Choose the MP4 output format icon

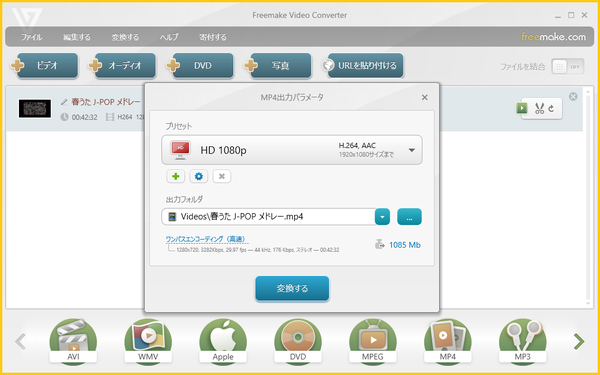point(448,341)
